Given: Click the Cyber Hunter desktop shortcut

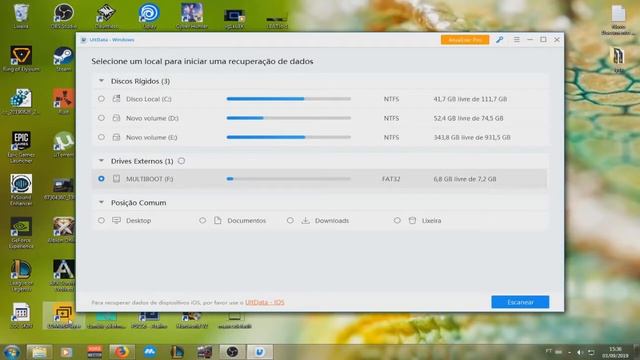Looking at the screenshot, I should (192, 16).
